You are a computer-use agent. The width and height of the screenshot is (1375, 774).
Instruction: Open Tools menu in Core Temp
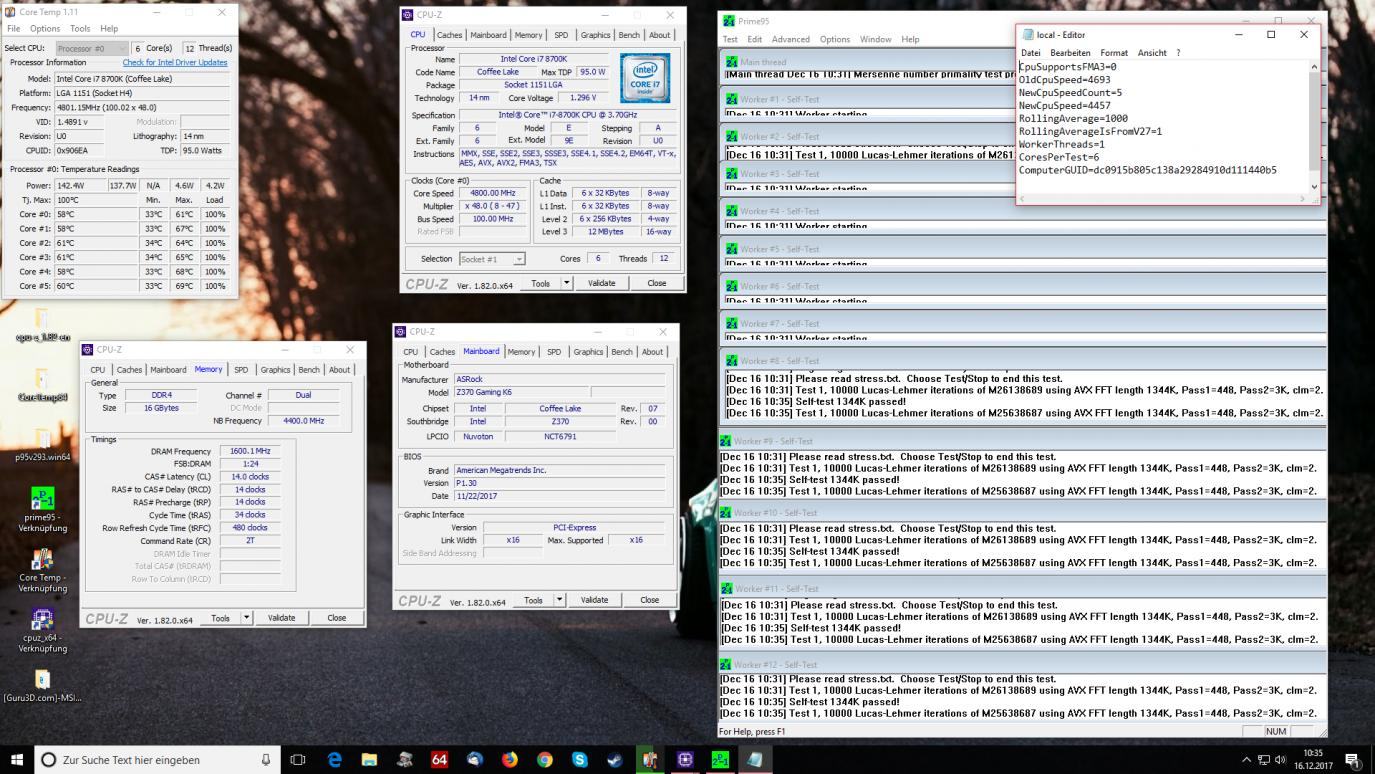[80, 29]
